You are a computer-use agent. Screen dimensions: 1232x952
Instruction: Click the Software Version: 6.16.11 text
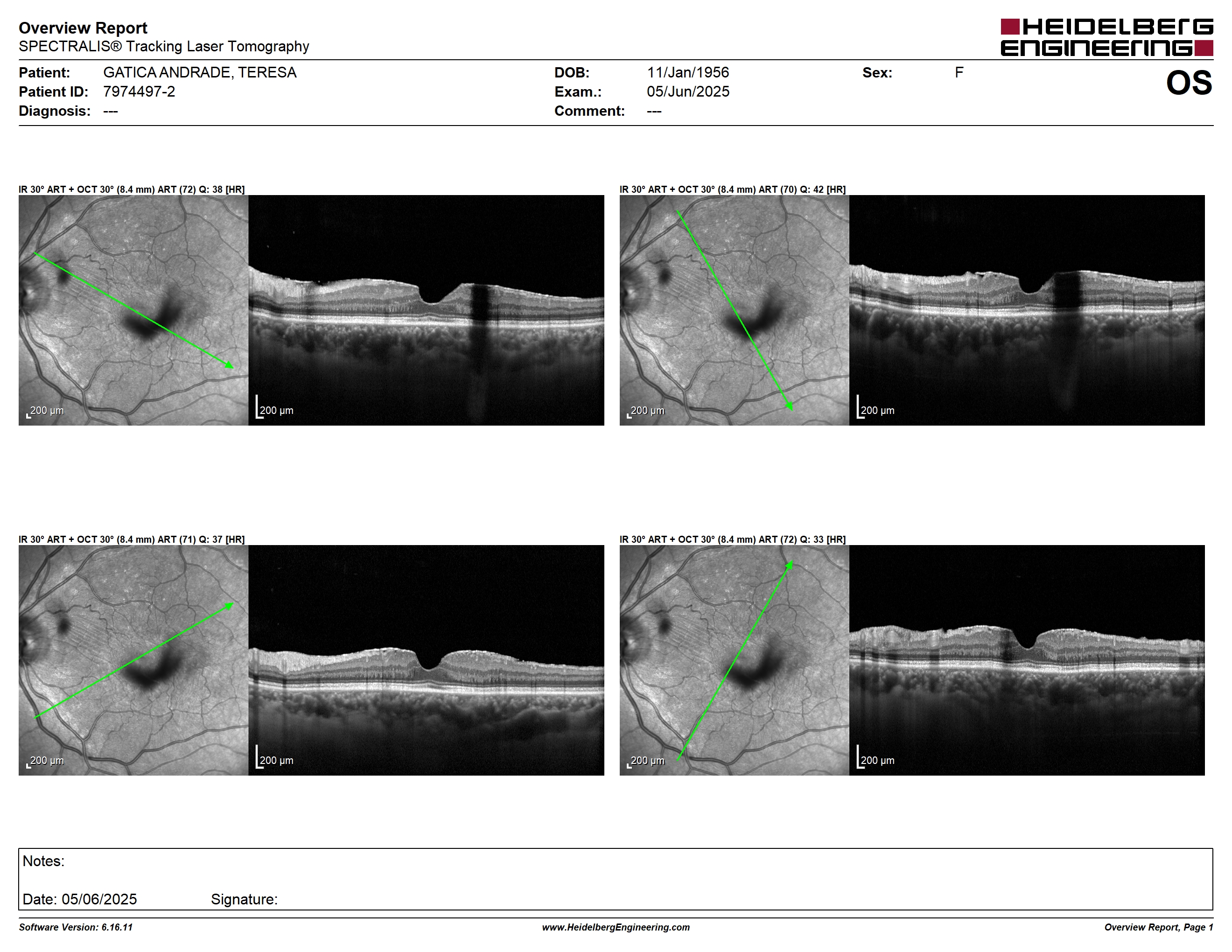76,927
